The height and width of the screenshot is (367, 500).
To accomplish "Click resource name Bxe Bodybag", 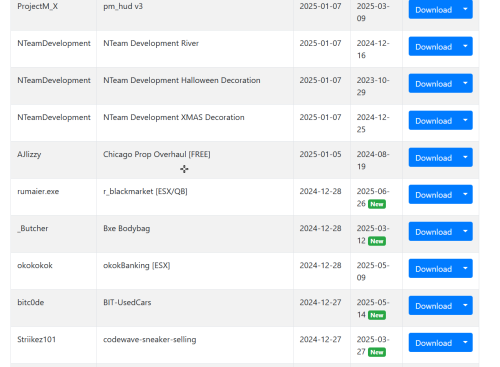I will click(127, 229).
